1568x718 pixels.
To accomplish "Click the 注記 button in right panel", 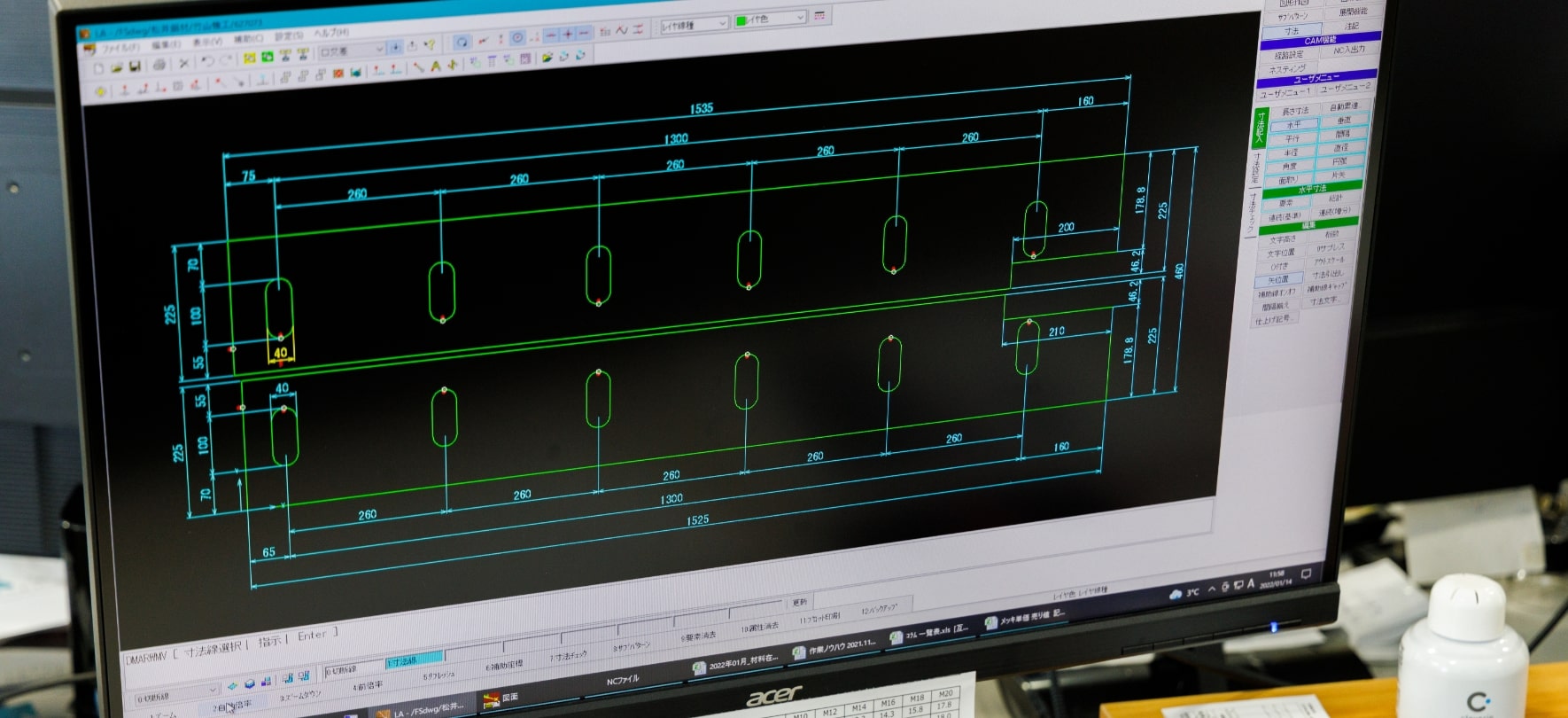I will pyautogui.click(x=1352, y=26).
